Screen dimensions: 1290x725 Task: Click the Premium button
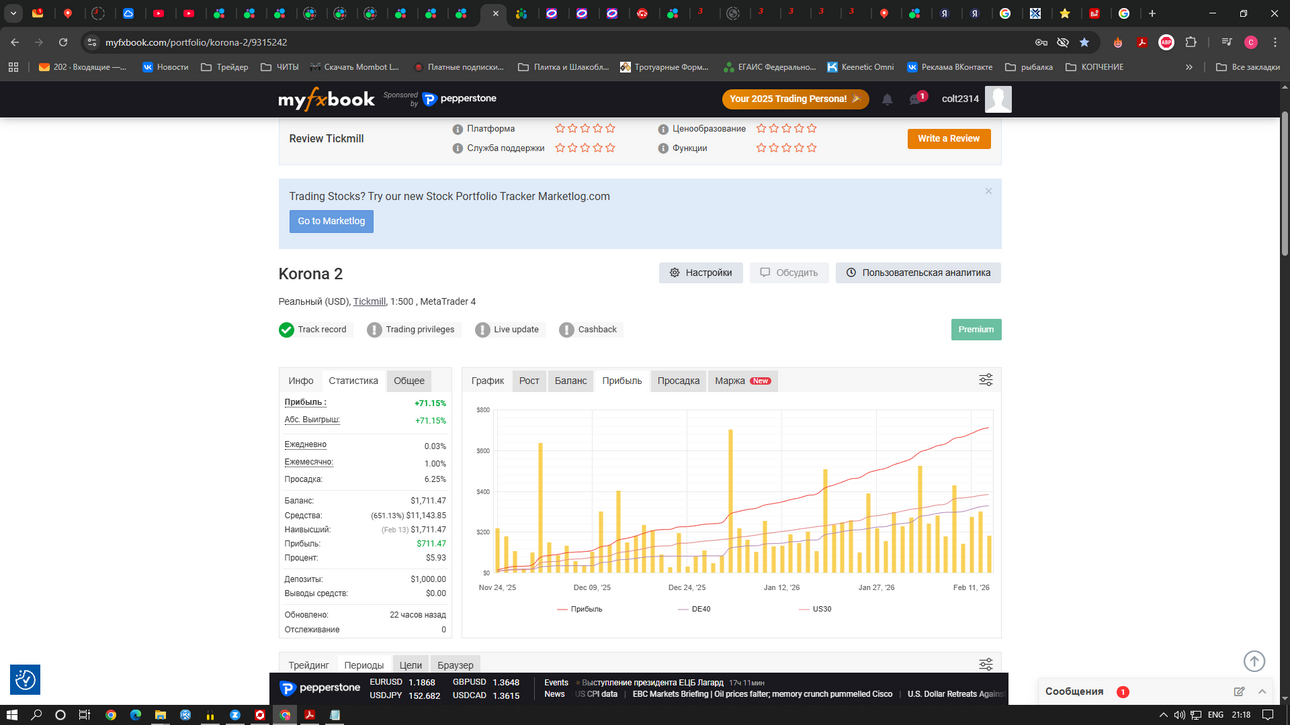coord(976,329)
